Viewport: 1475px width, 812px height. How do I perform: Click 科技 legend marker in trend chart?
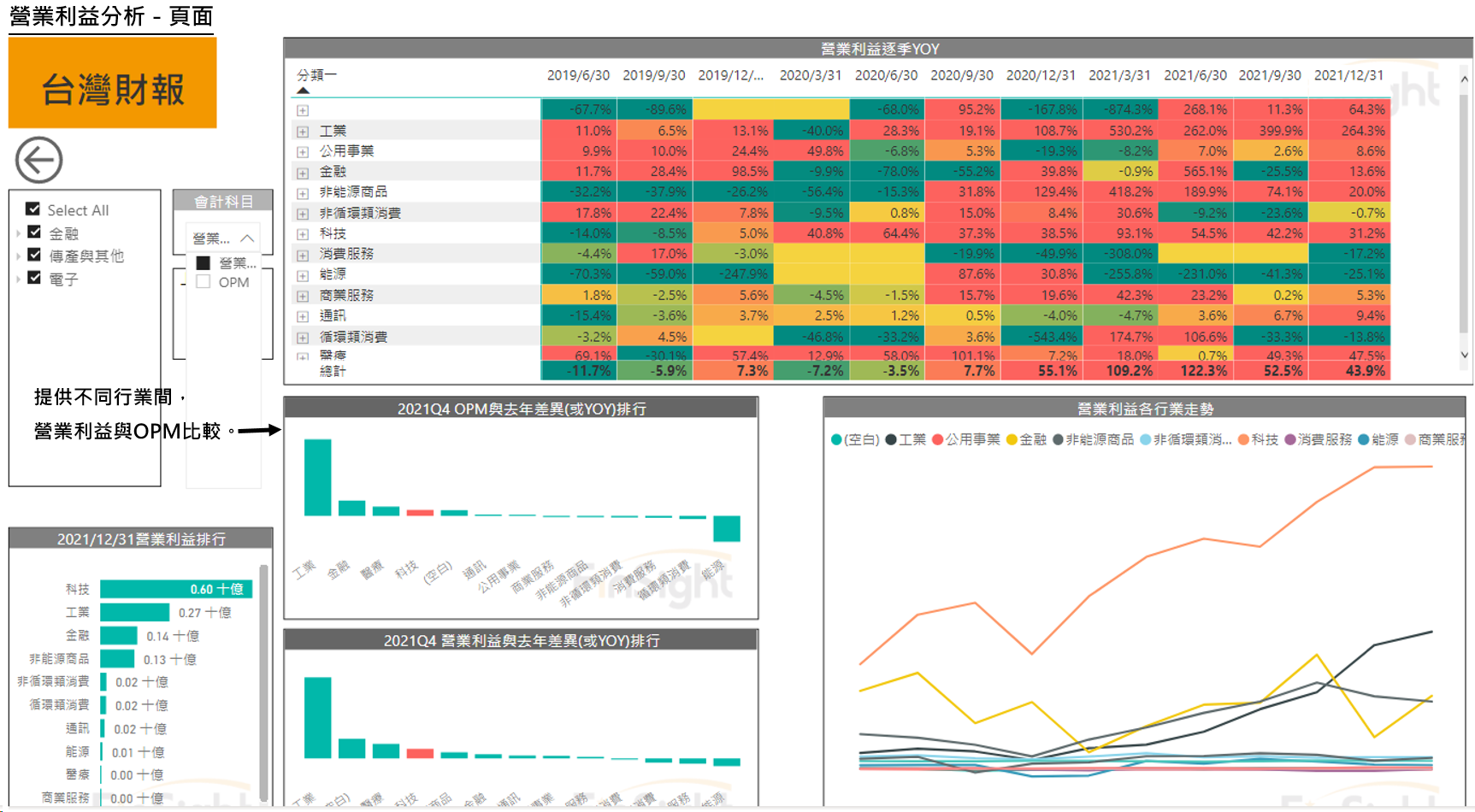(x=1243, y=439)
